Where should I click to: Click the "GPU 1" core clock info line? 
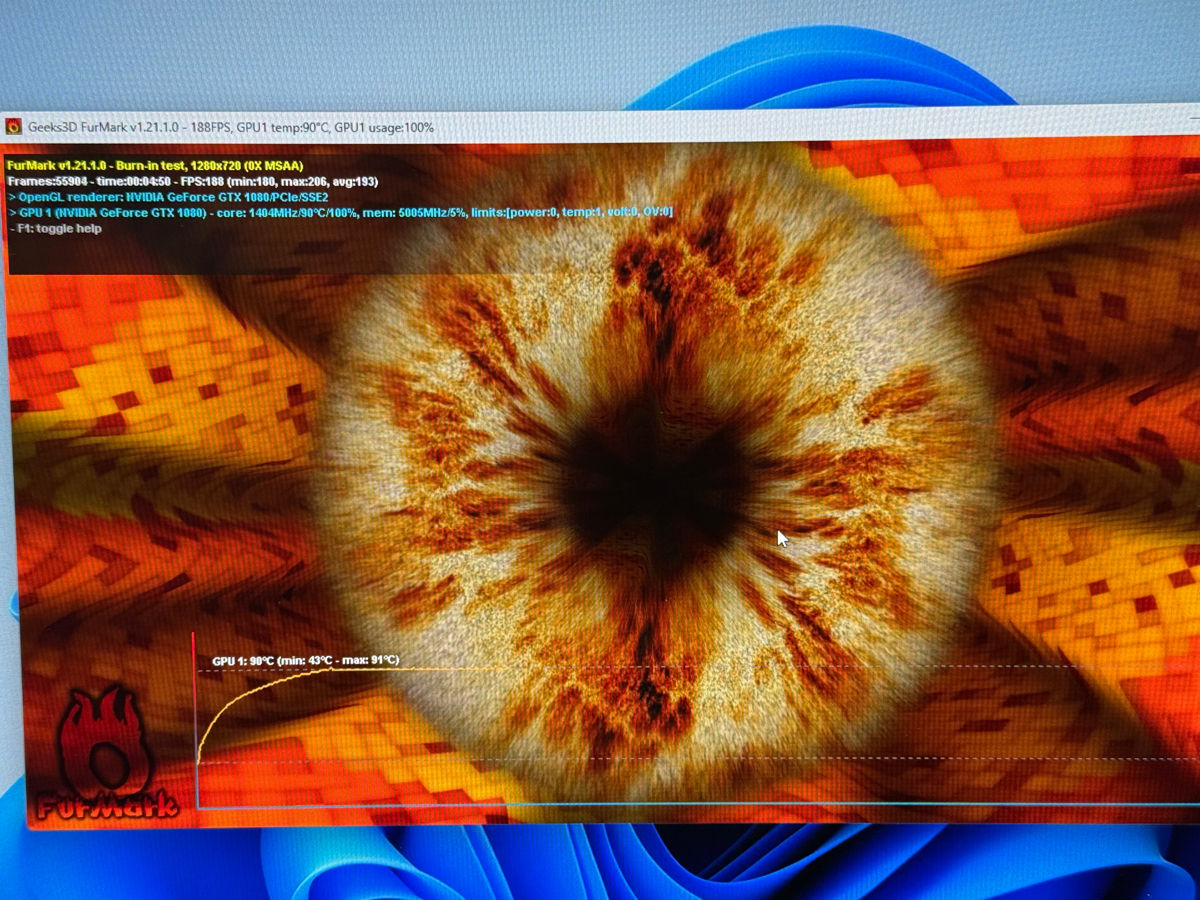[x=200, y=212]
